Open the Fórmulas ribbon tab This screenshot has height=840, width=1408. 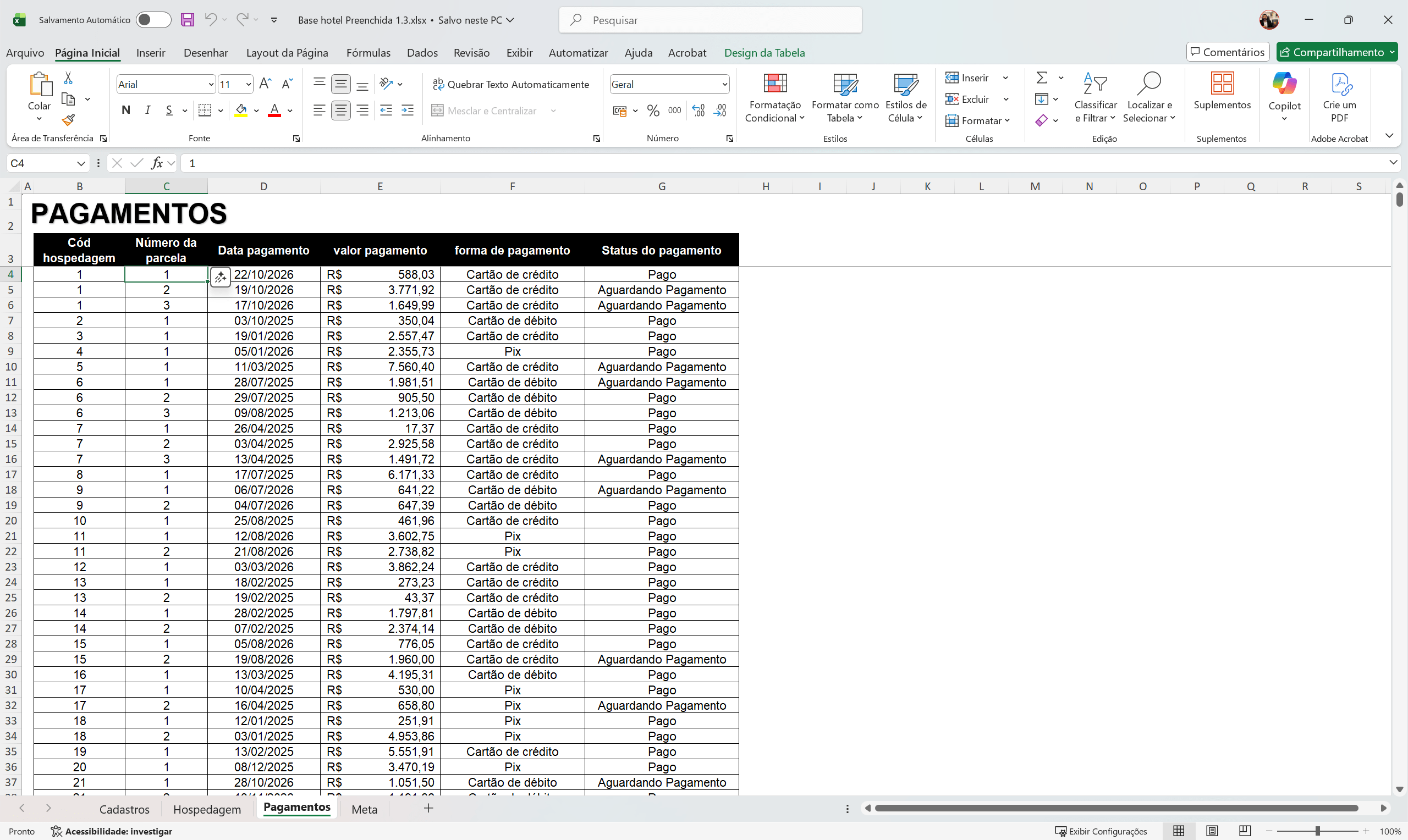[368, 53]
